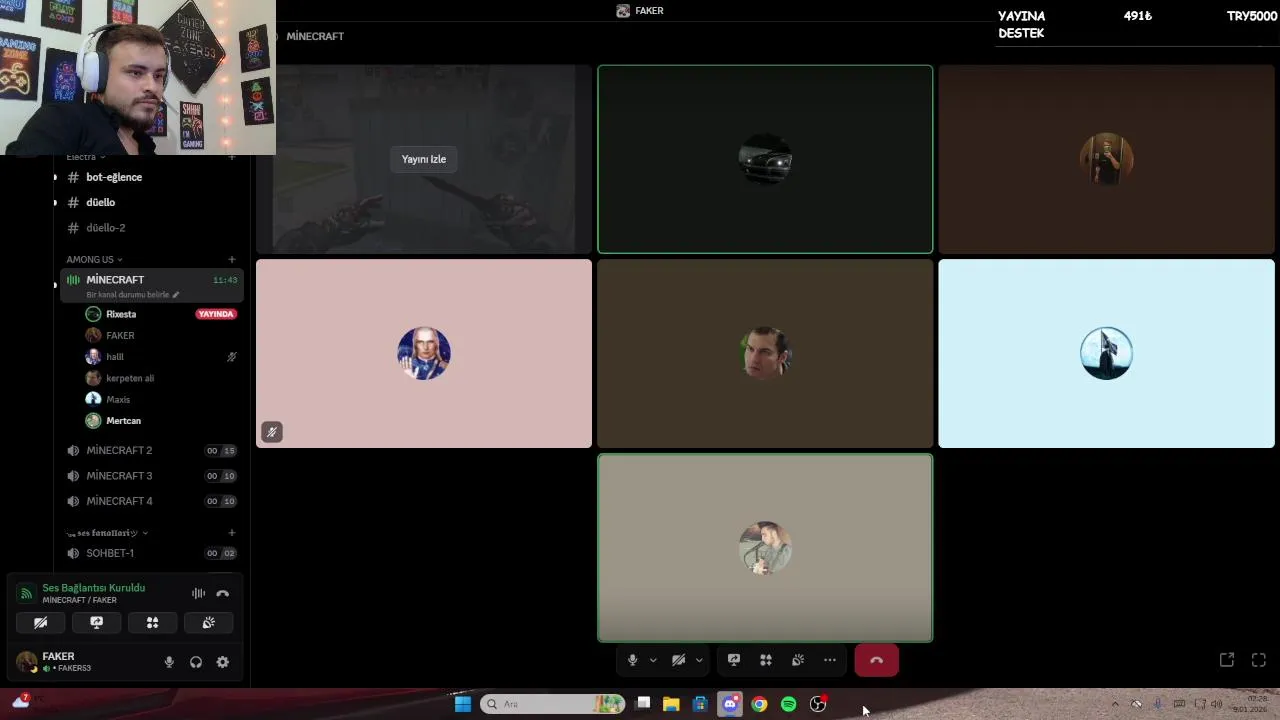1280x720 pixels.
Task: Open Task View from taskbar
Action: tap(643, 704)
